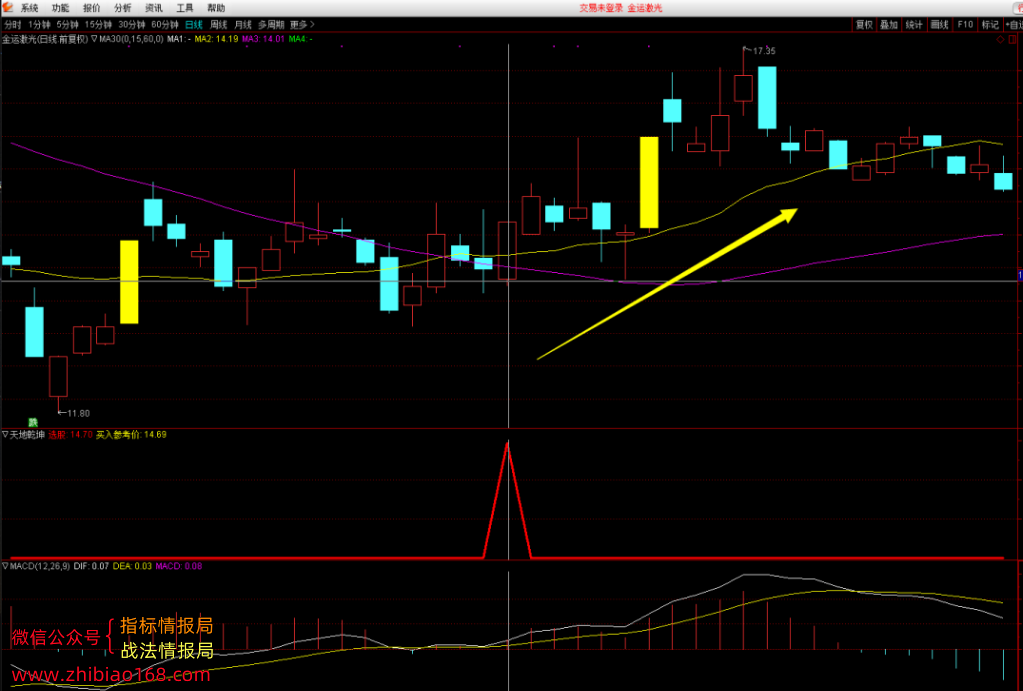Open the 帮助 menu
This screenshot has height=691, width=1023.
pos(216,8)
